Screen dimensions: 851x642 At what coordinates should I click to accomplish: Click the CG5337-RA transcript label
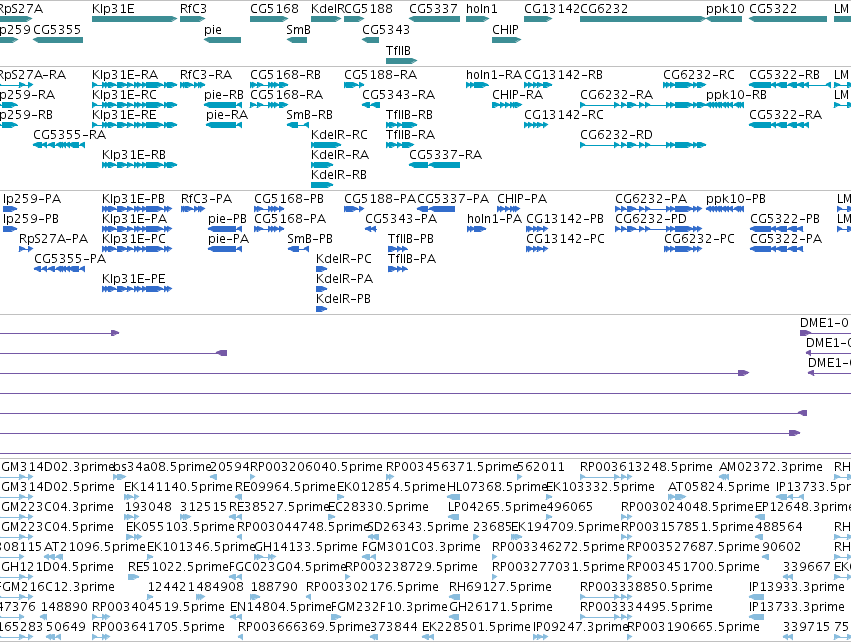(446, 155)
